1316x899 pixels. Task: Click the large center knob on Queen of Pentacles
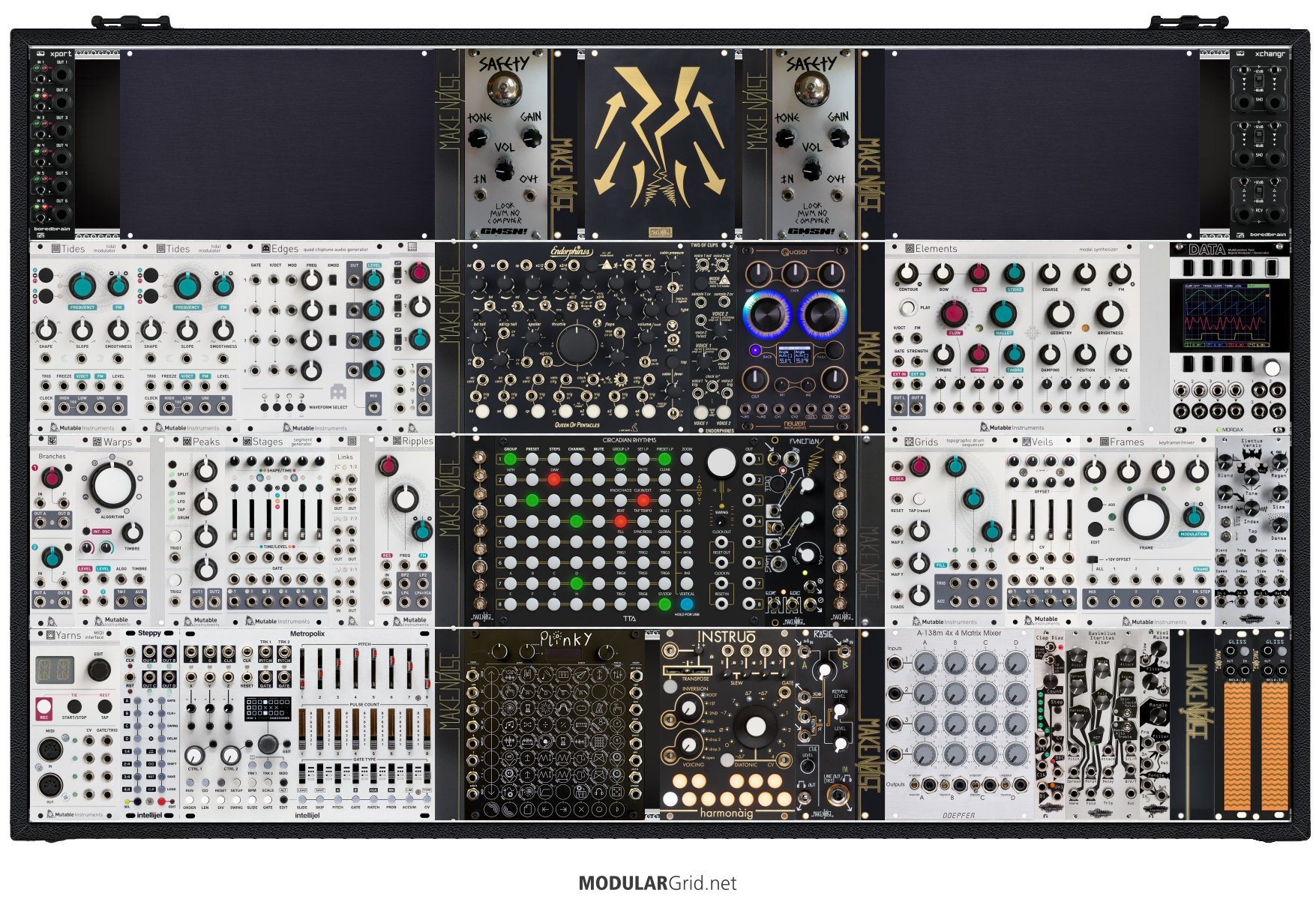(x=577, y=346)
